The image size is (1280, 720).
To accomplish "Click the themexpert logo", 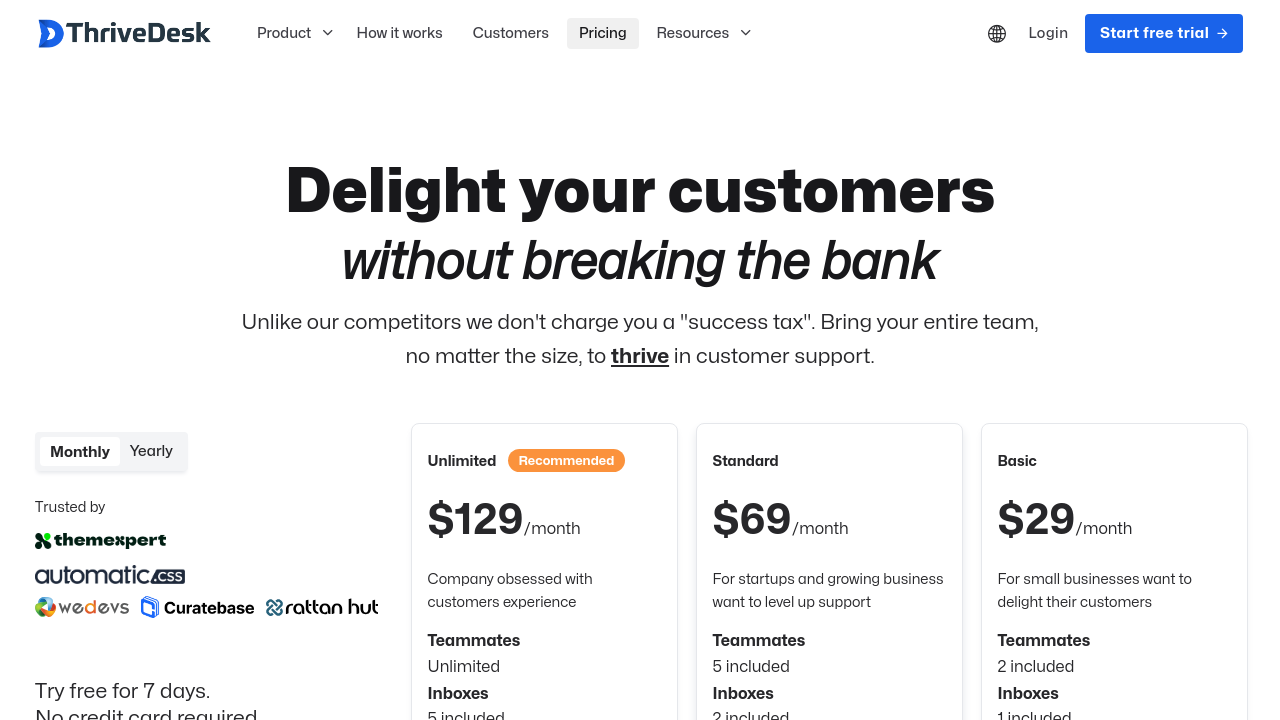I will [101, 541].
